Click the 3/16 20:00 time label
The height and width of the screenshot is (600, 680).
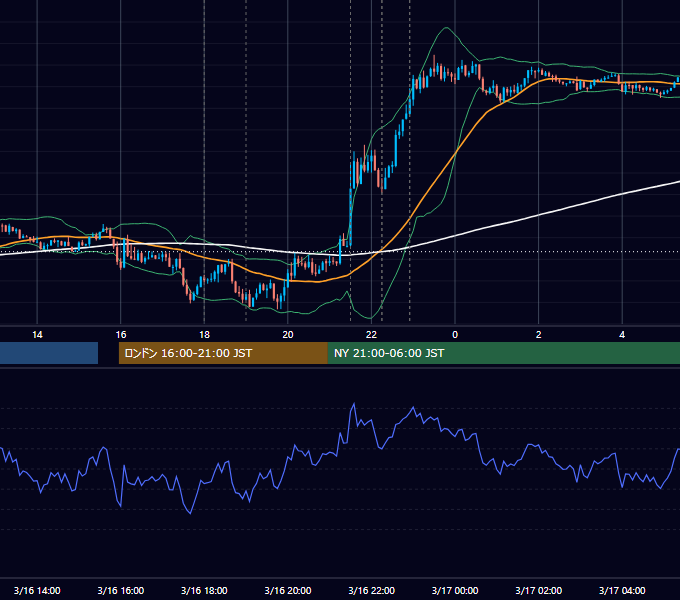click(x=288, y=590)
